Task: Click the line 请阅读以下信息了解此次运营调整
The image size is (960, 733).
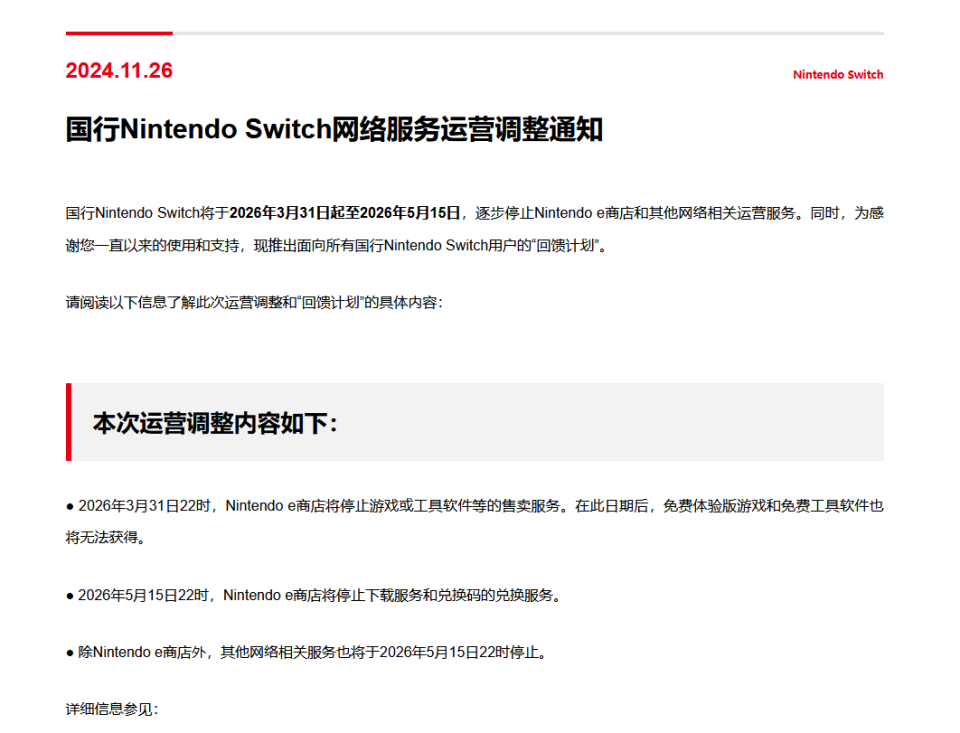Action: 254,303
